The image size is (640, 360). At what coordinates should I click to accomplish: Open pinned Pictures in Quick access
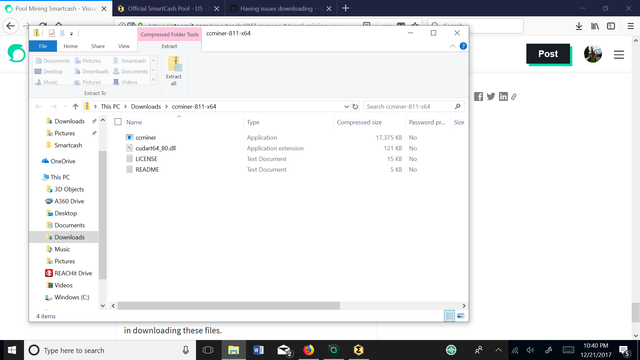coord(64,133)
